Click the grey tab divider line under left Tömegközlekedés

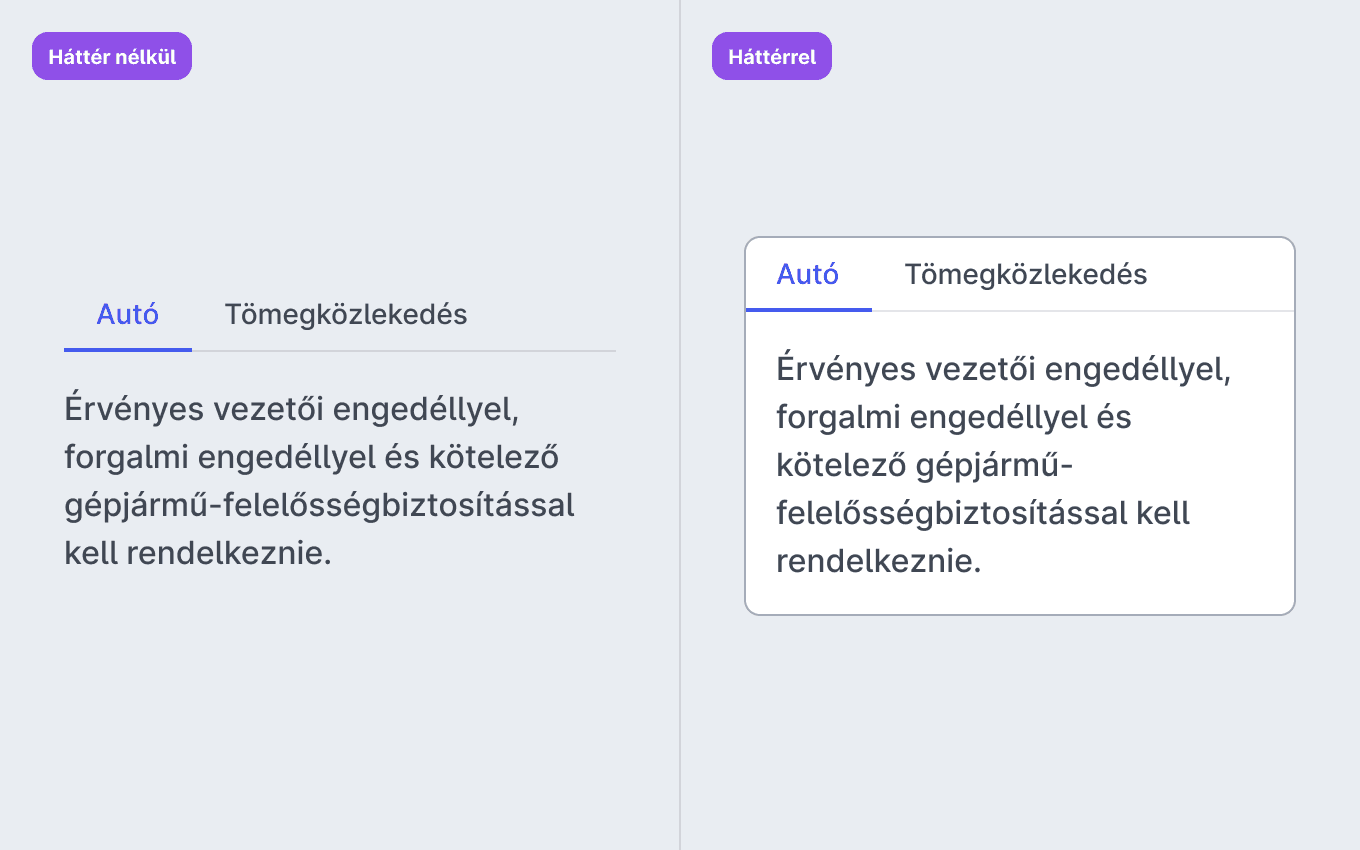pyautogui.click(x=404, y=351)
